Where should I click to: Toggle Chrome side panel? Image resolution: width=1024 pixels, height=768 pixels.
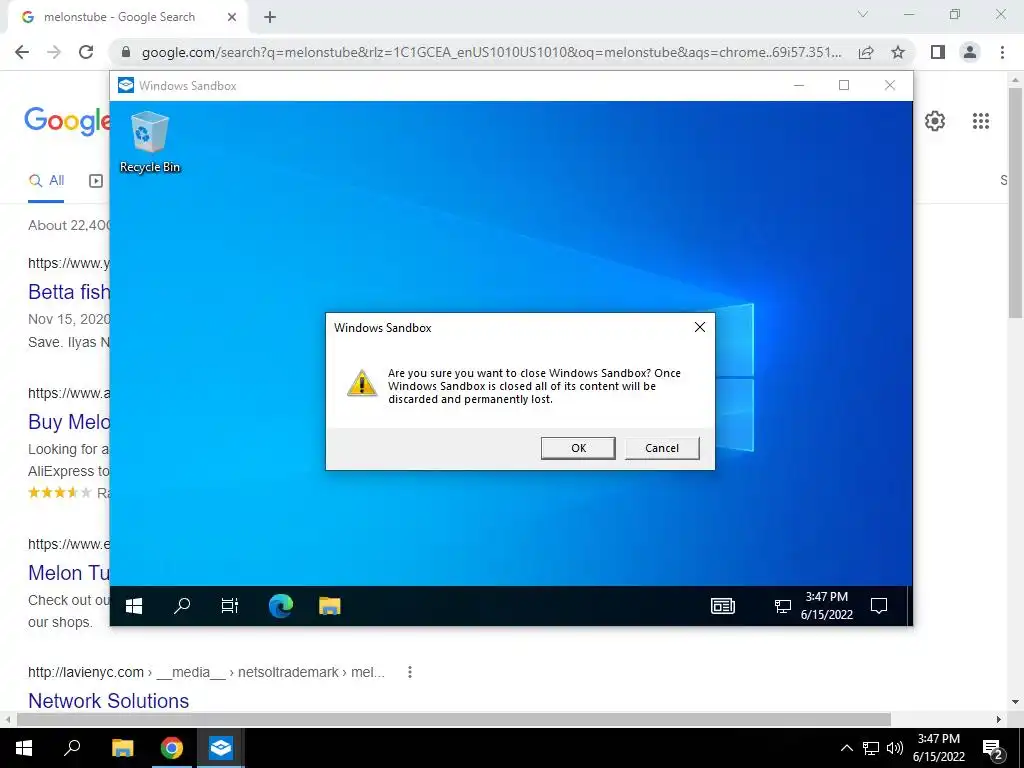[938, 52]
